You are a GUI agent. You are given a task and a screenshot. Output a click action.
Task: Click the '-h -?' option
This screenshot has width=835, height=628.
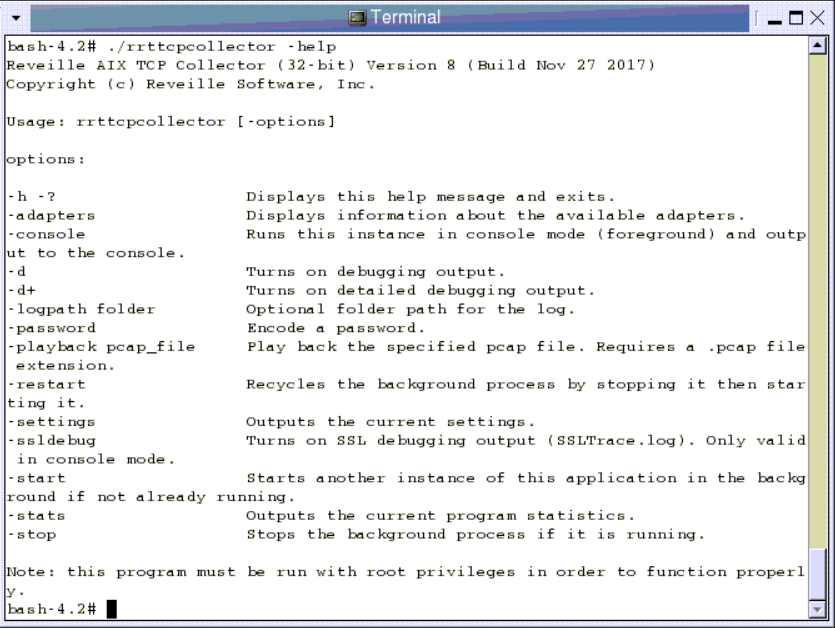[x=31, y=197]
